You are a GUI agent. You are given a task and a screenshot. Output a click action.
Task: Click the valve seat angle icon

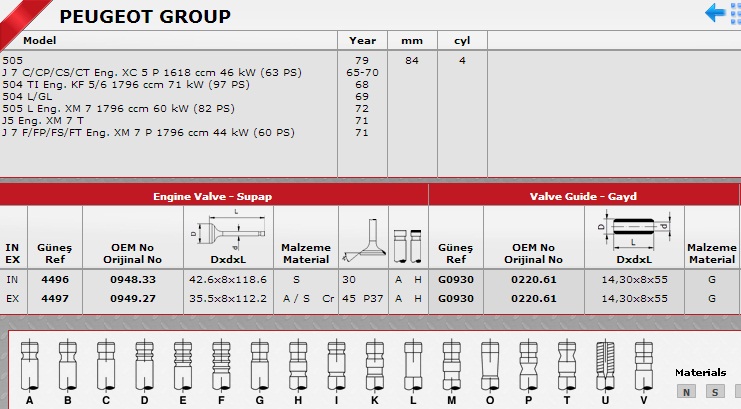pos(363,242)
